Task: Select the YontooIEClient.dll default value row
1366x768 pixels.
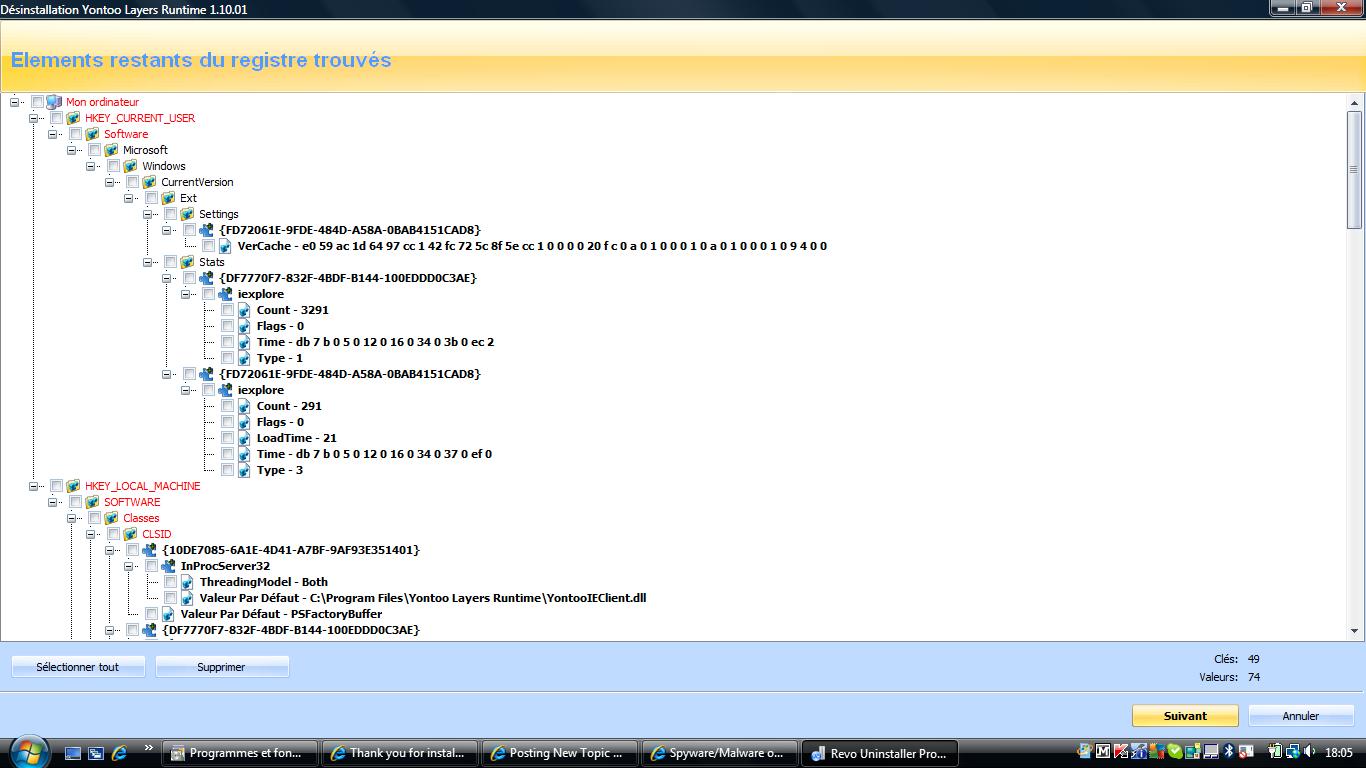Action: (x=422, y=598)
